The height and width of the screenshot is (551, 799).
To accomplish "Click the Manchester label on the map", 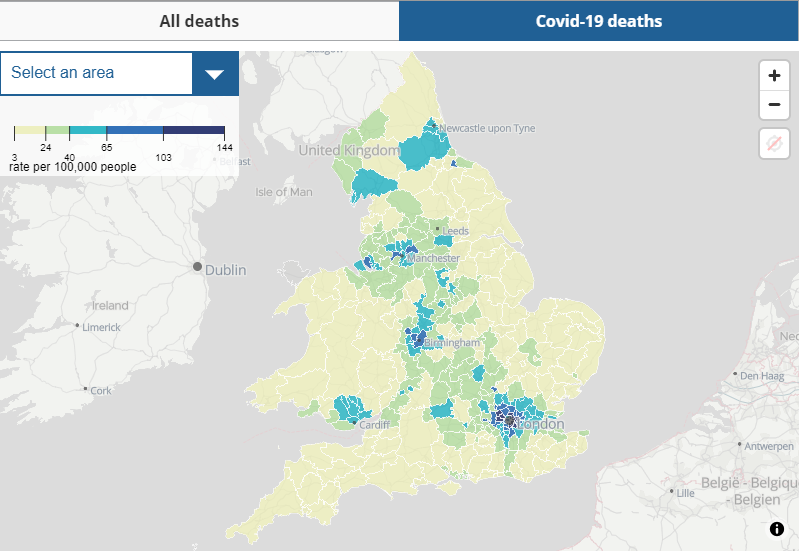I will click(434, 258).
